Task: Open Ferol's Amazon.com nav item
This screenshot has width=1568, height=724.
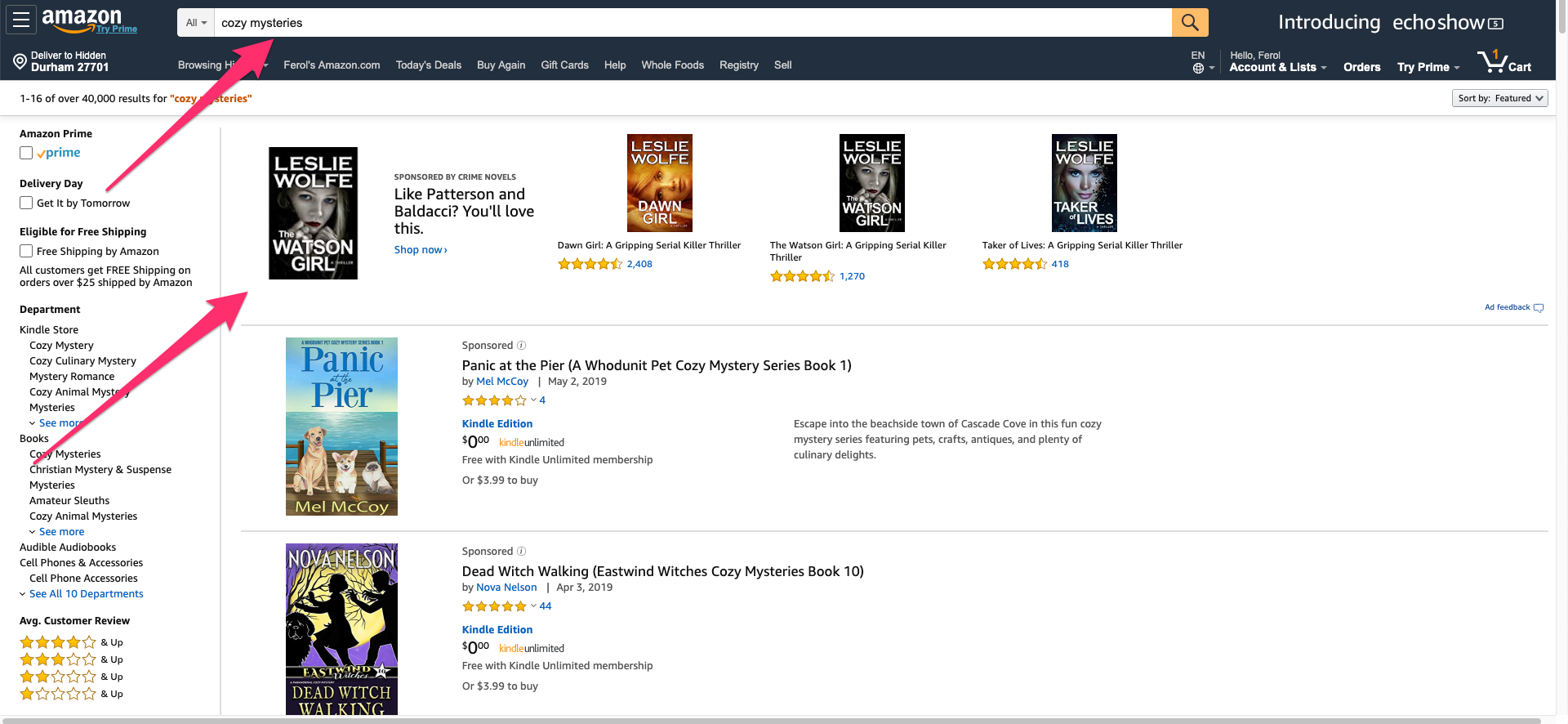Action: [x=332, y=65]
